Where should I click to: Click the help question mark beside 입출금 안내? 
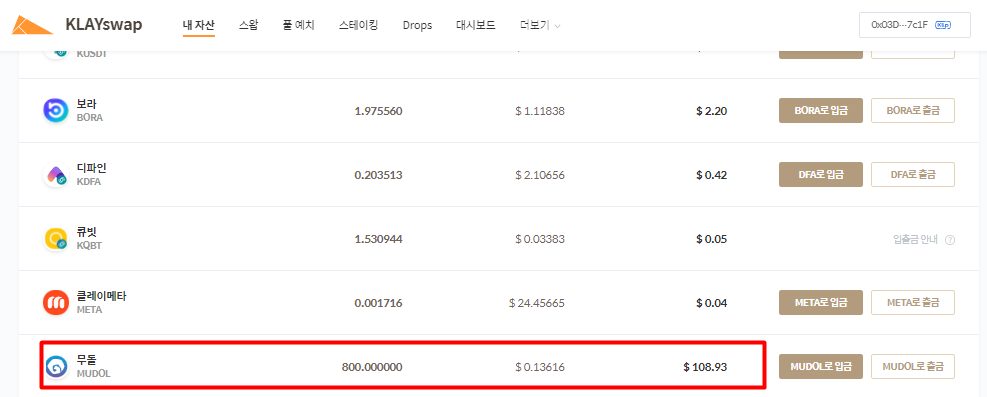coord(950,240)
